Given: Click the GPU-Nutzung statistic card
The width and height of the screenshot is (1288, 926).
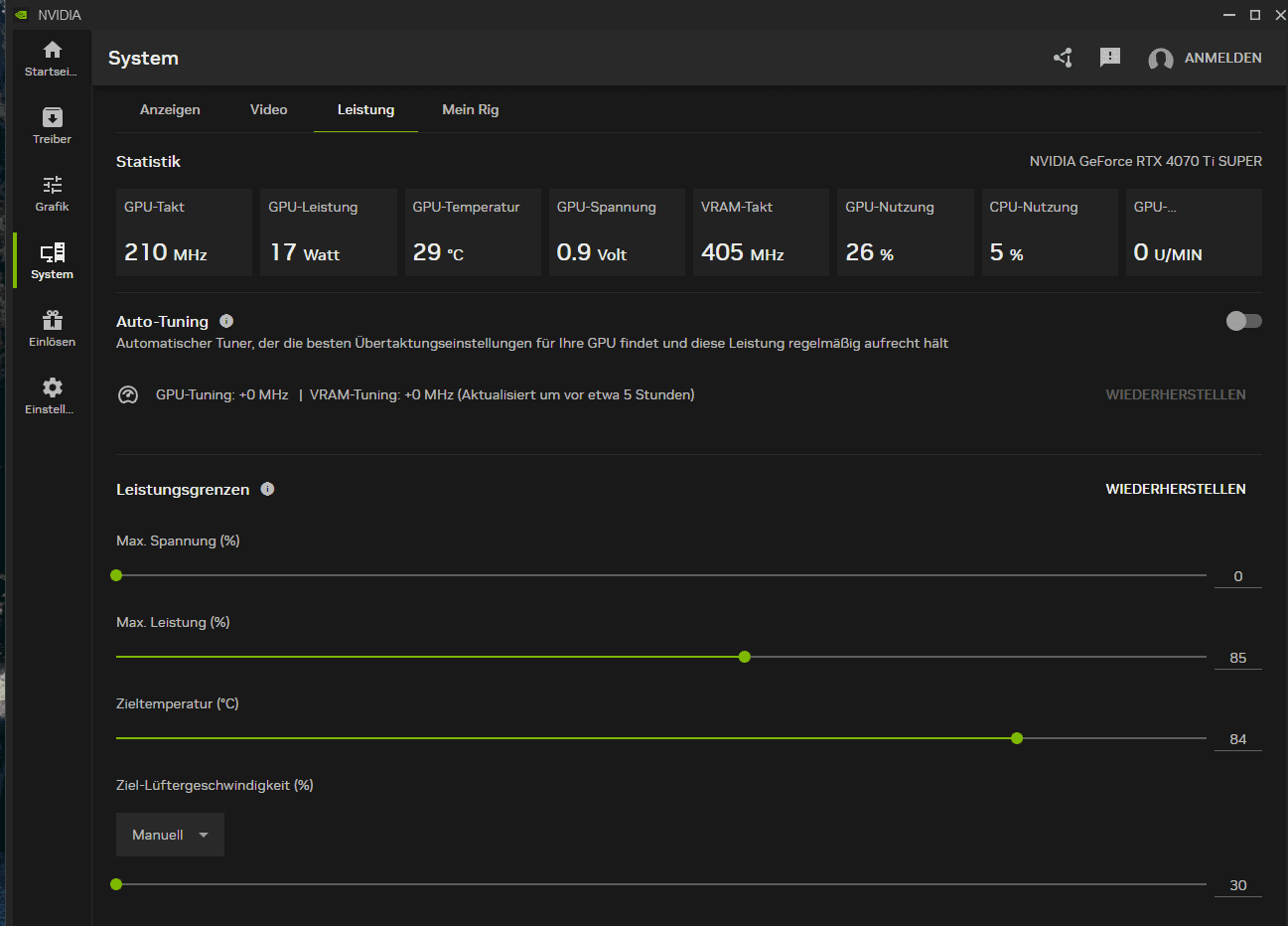Looking at the screenshot, I should (x=906, y=232).
